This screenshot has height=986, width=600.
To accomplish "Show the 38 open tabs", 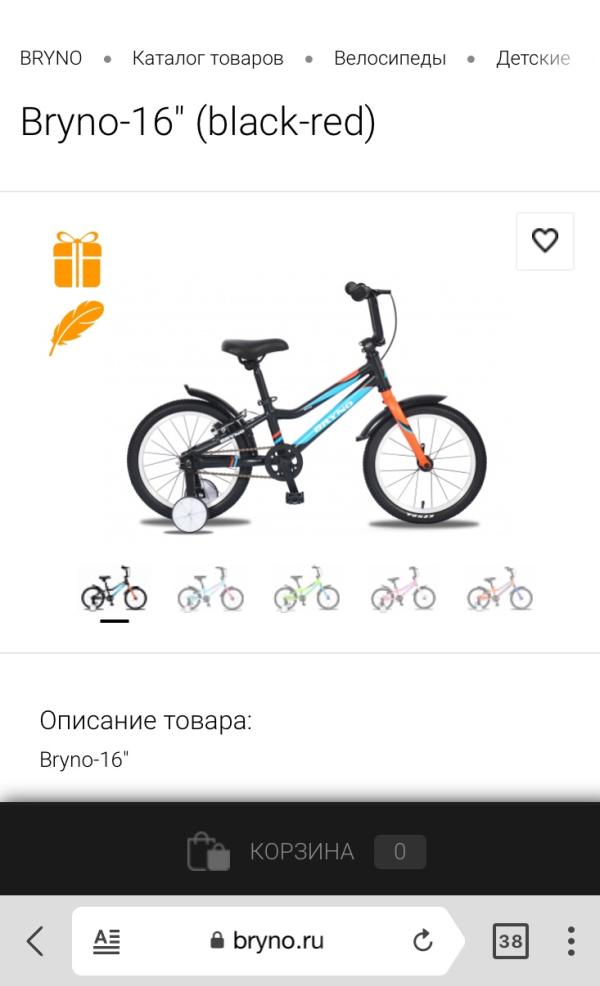I will [510, 941].
